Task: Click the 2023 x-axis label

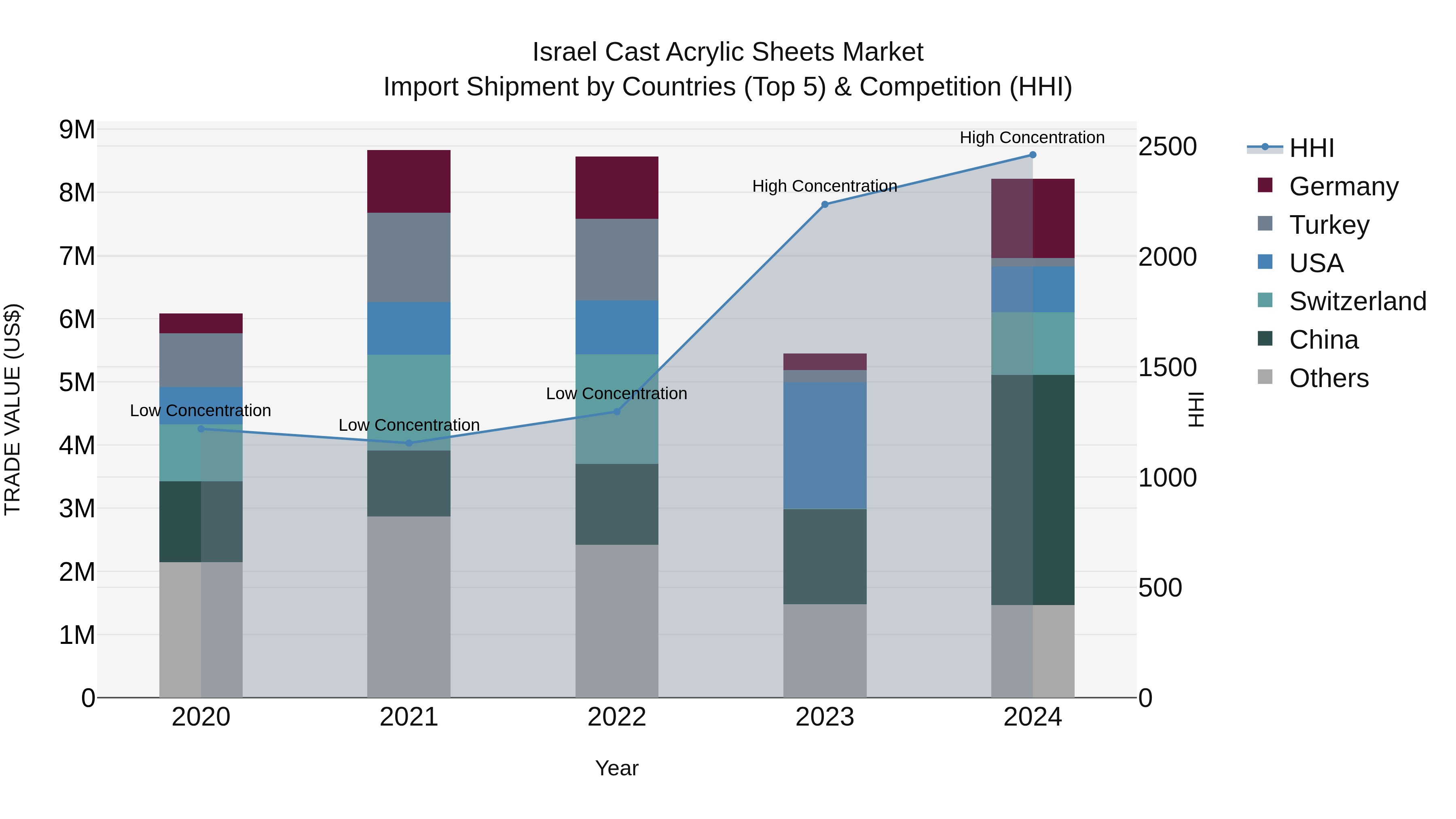Action: tap(825, 717)
